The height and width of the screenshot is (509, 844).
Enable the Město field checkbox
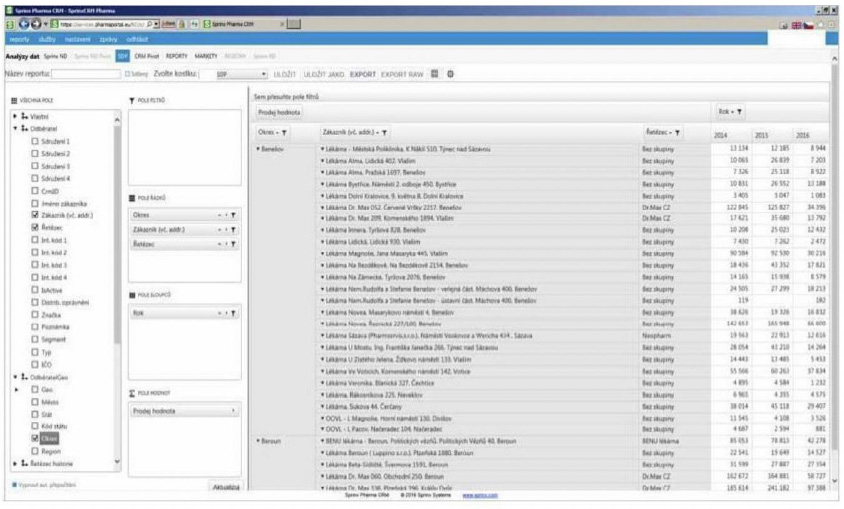pyautogui.click(x=36, y=401)
